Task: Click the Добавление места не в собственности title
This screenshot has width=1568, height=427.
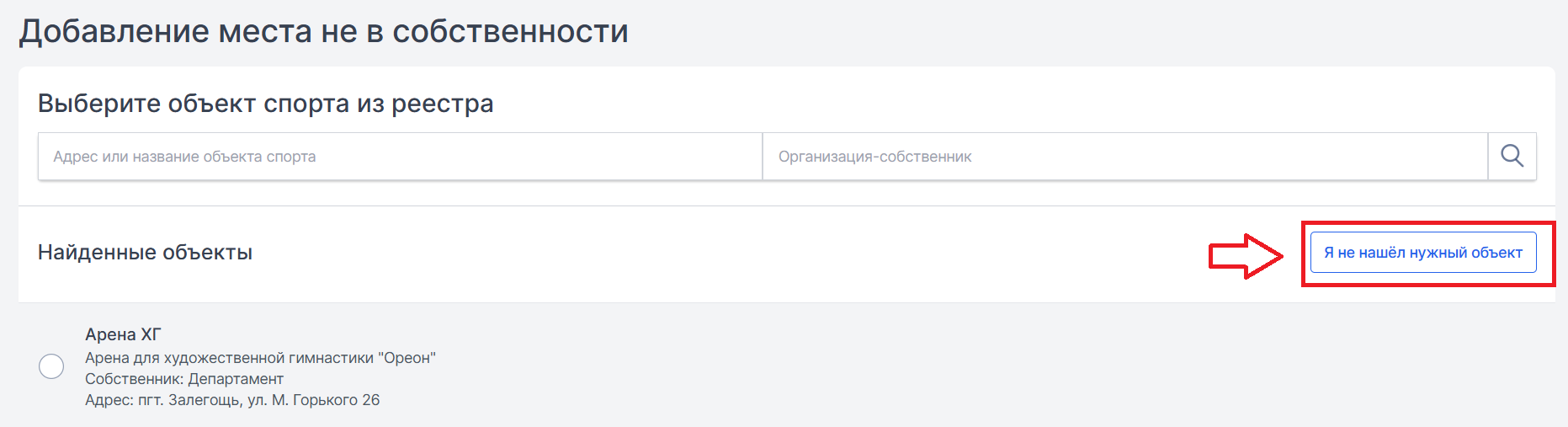Action: (324, 31)
